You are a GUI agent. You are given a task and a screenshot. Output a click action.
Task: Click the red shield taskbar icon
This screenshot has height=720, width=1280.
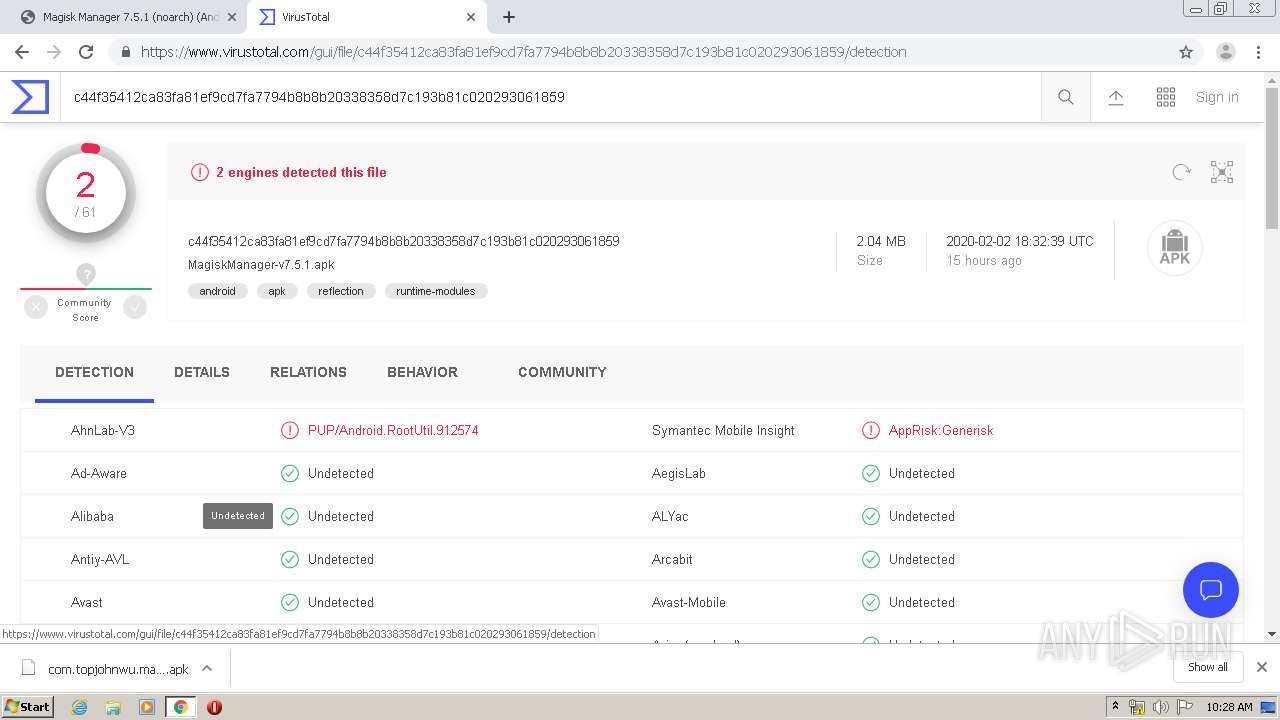[214, 707]
